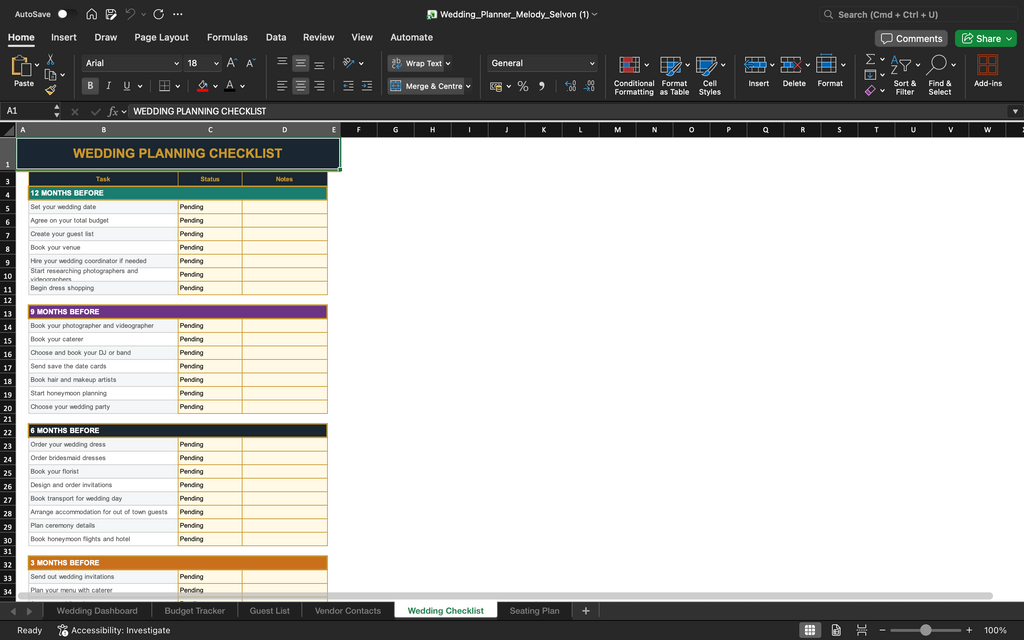
Task: Click the Decrease Indent icon
Action: point(348,86)
